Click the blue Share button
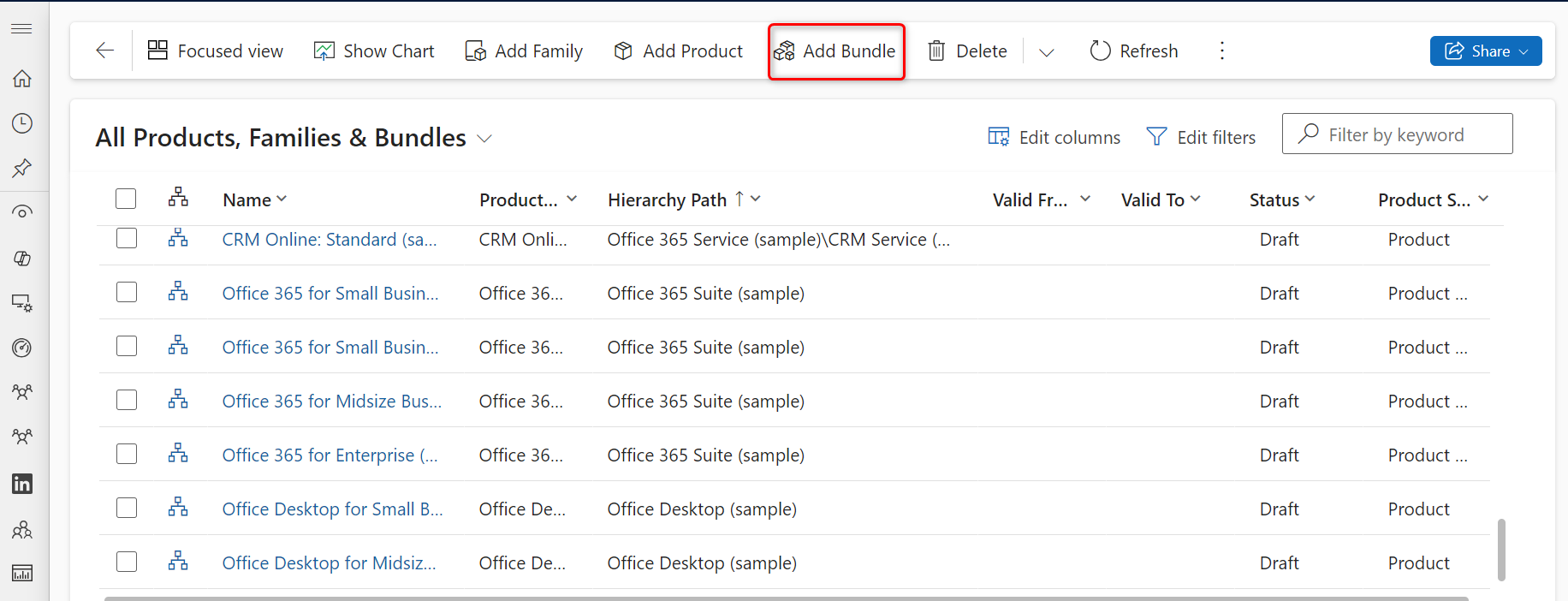The image size is (1568, 601). [x=1486, y=51]
